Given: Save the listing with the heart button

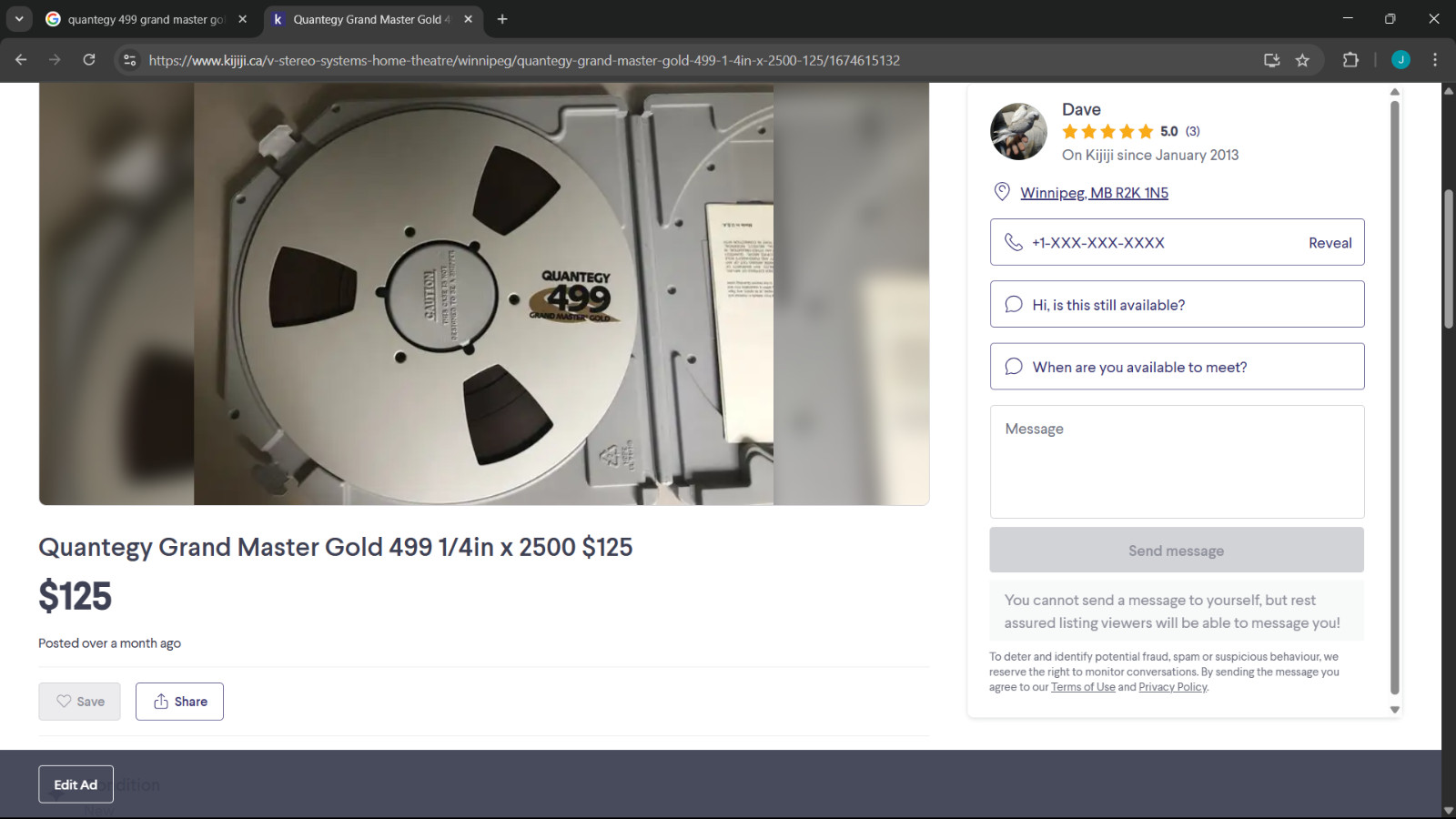Looking at the screenshot, I should (79, 702).
